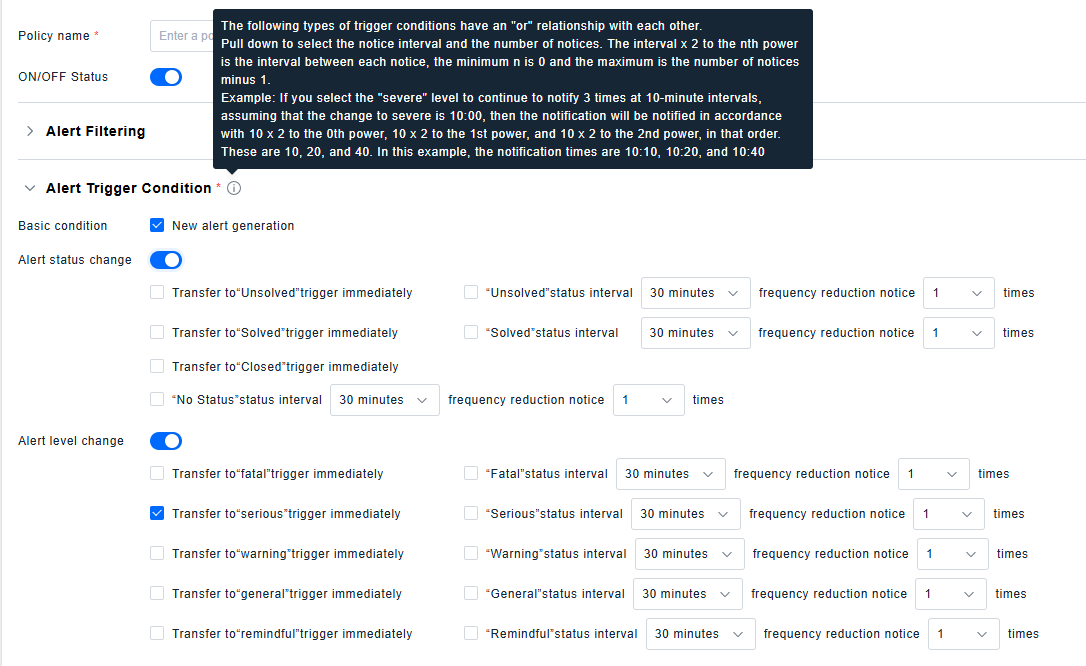Click the Policy name input field
Screen dimensions: 1086x666
pyautogui.click(x=180, y=36)
